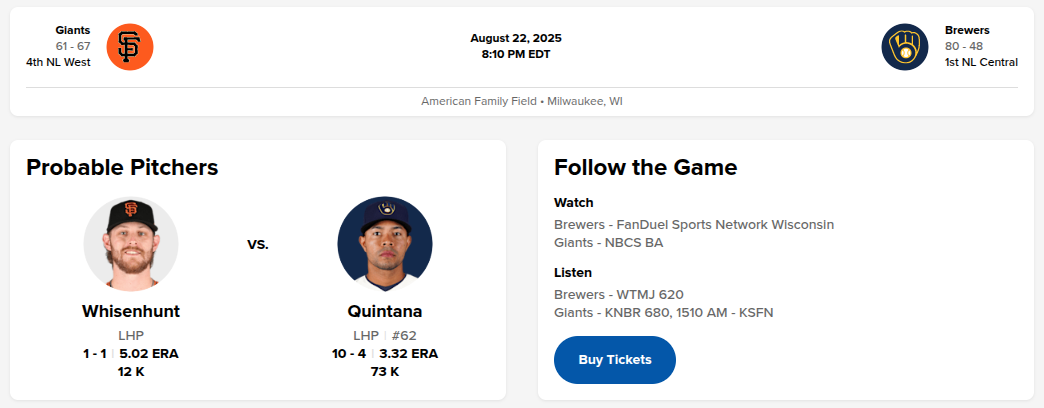Click the Brewers team logo
The width and height of the screenshot is (1044, 408).
[x=905, y=46]
